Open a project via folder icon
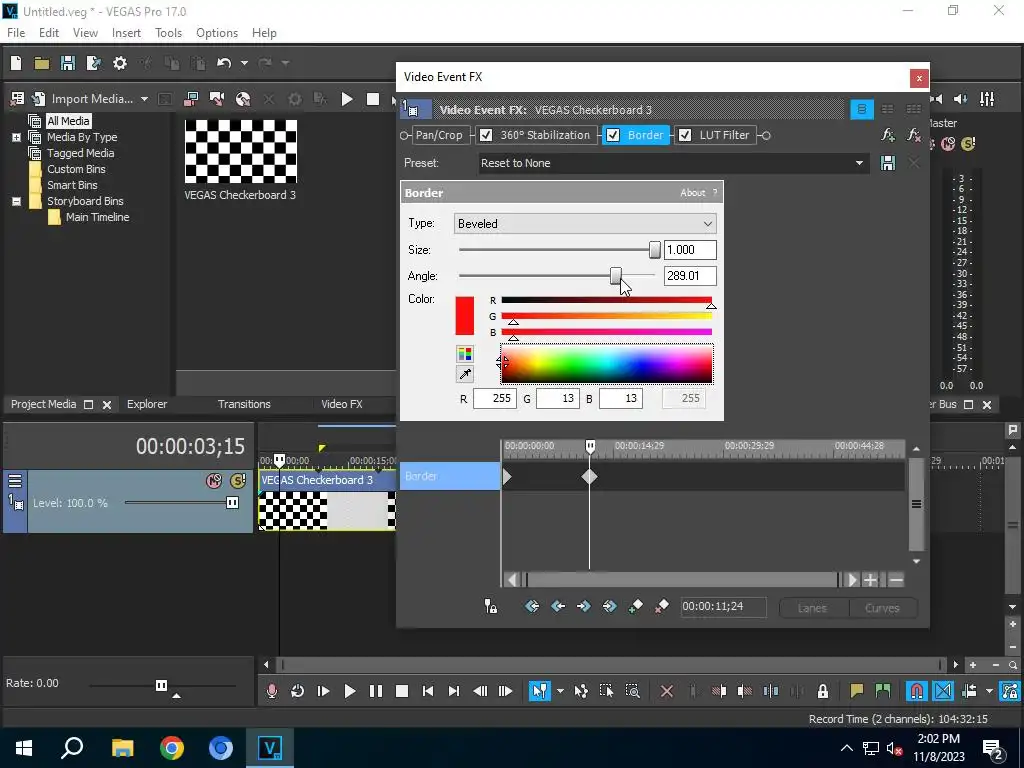 click(42, 63)
